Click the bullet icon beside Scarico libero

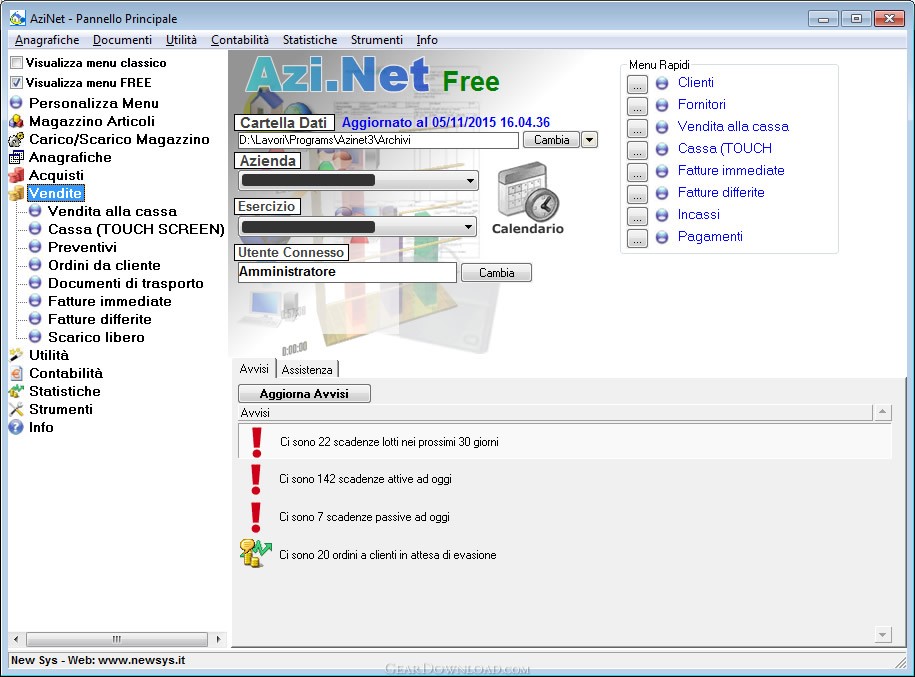36,337
